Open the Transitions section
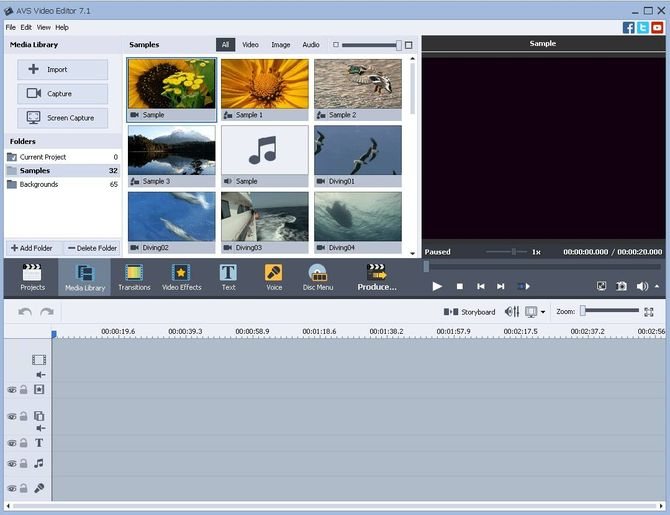Viewport: 670px width, 515px height. pos(134,277)
